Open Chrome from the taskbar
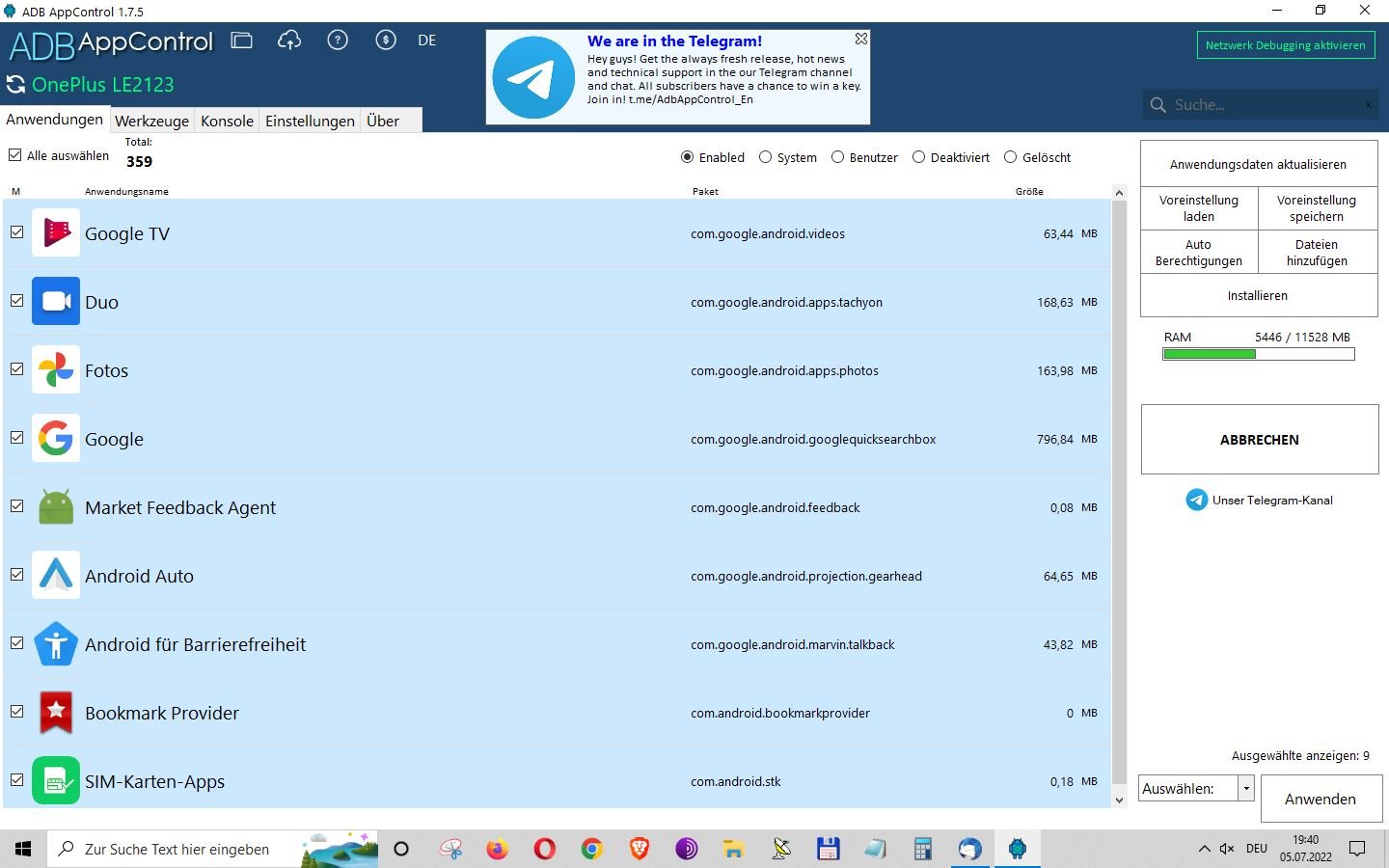Viewport: 1389px width, 868px height. pos(591,849)
